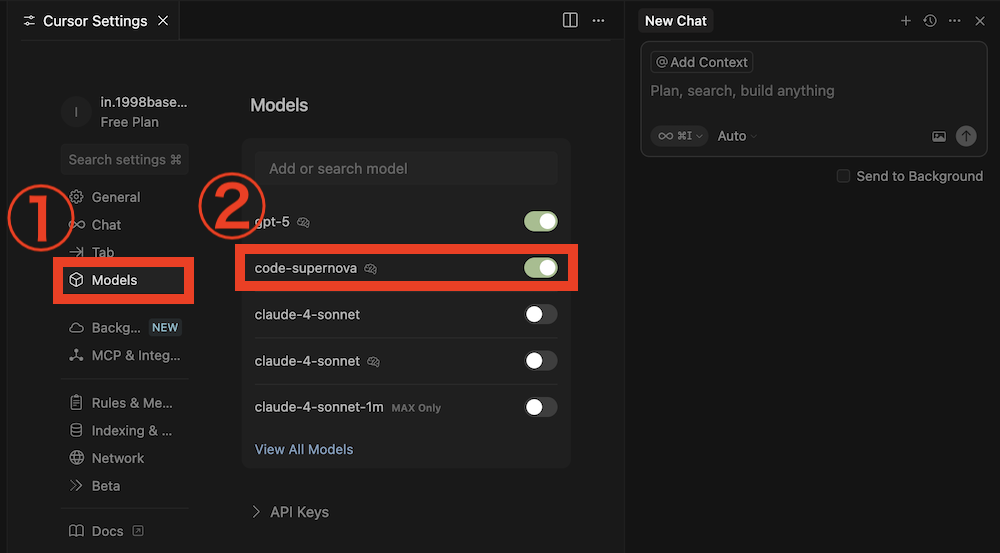1000x553 pixels.
Task: Click the code-supernova model name
Action: (x=305, y=269)
